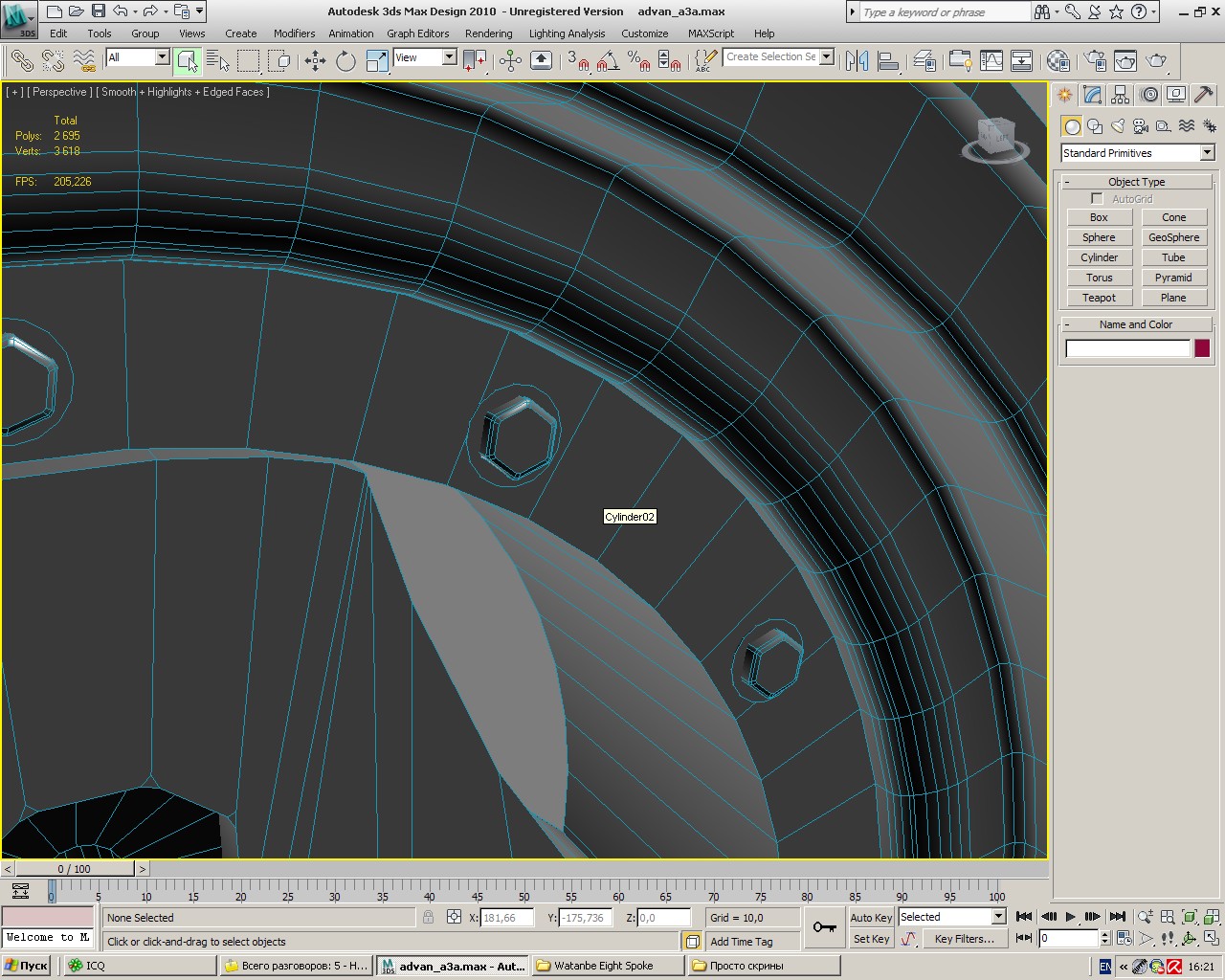Open the Select by Name list icon
This screenshot has height=980, width=1225.
218,61
